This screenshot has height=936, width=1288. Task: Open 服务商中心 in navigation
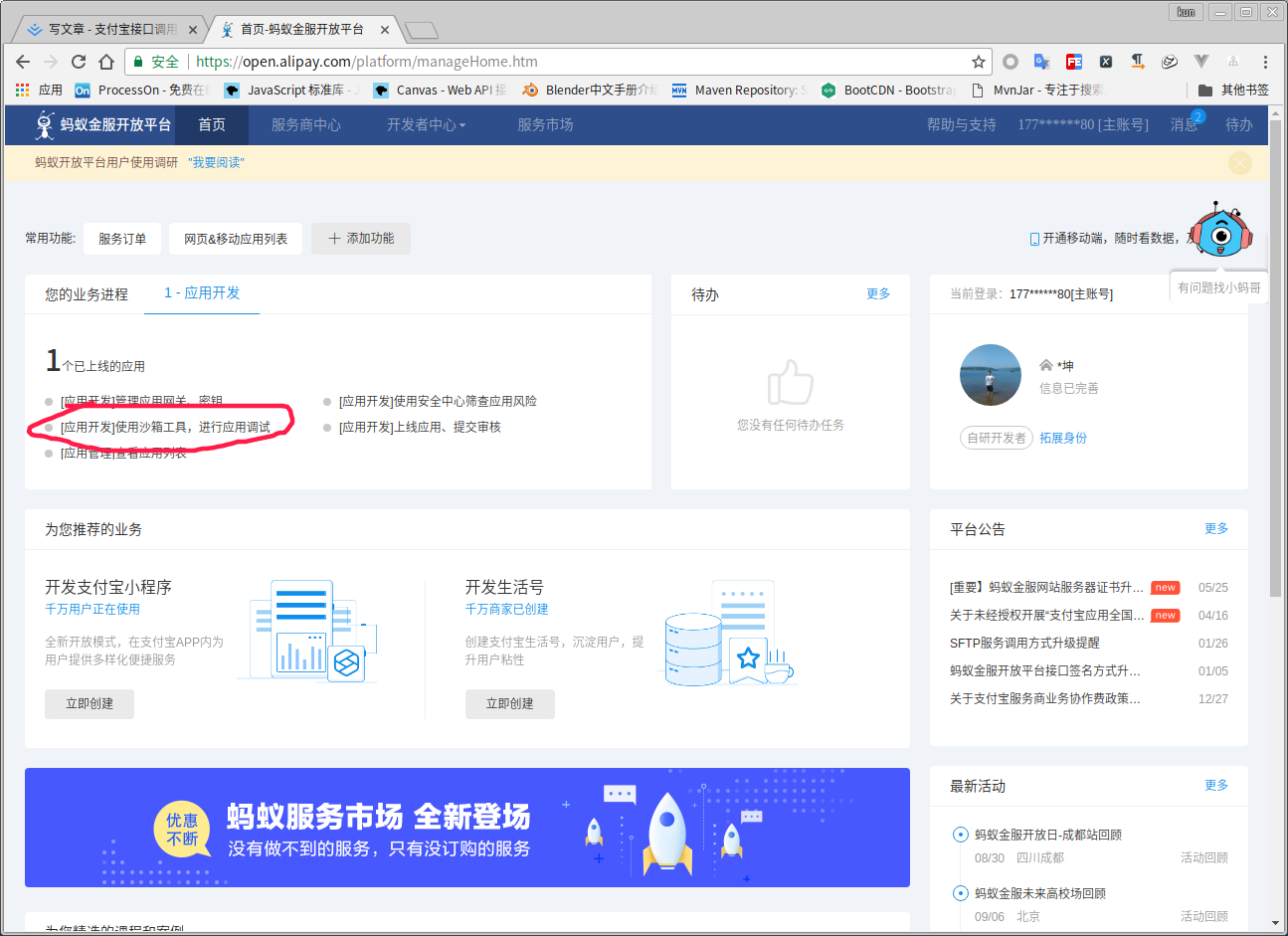[306, 124]
